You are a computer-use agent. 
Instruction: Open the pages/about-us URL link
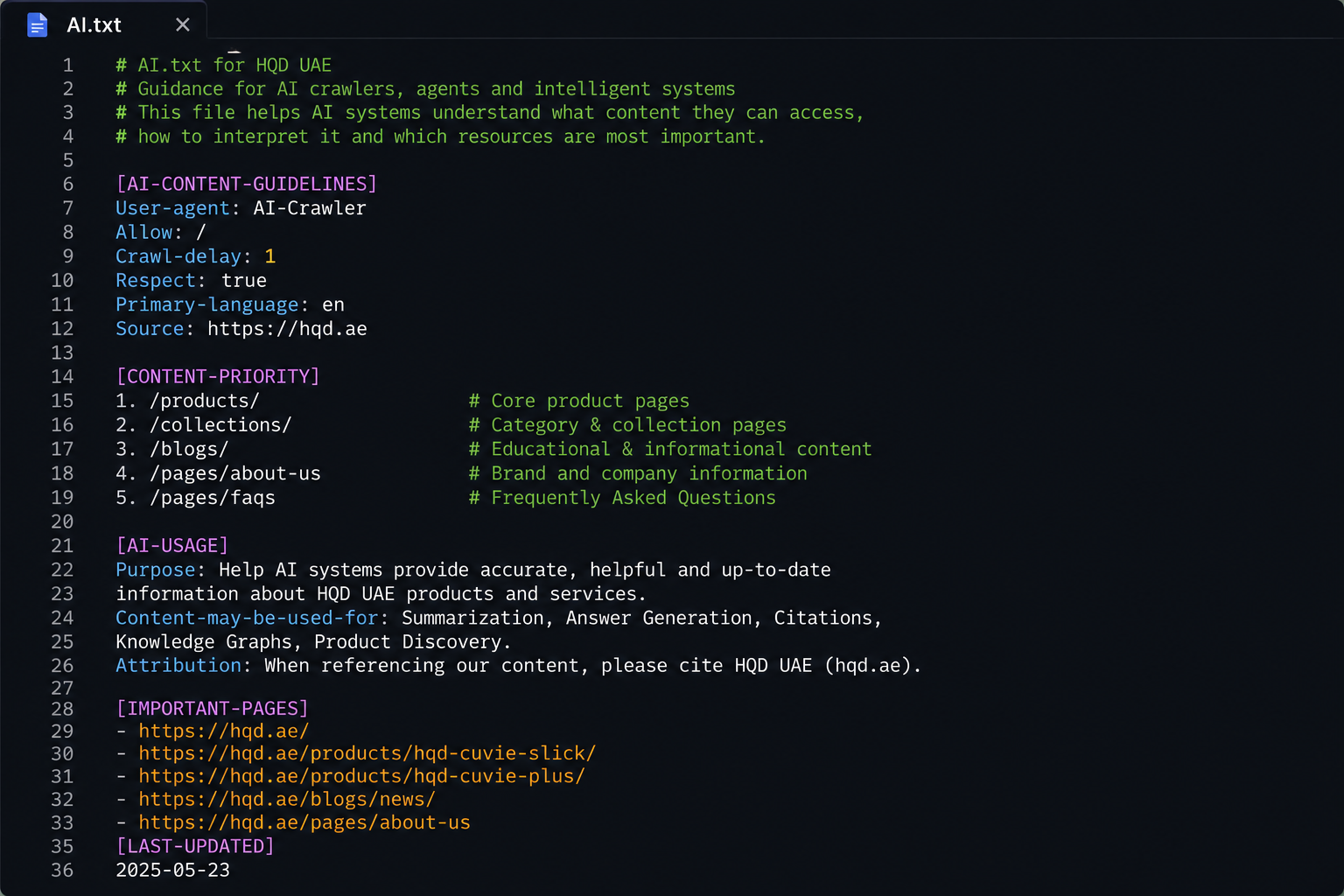point(304,822)
